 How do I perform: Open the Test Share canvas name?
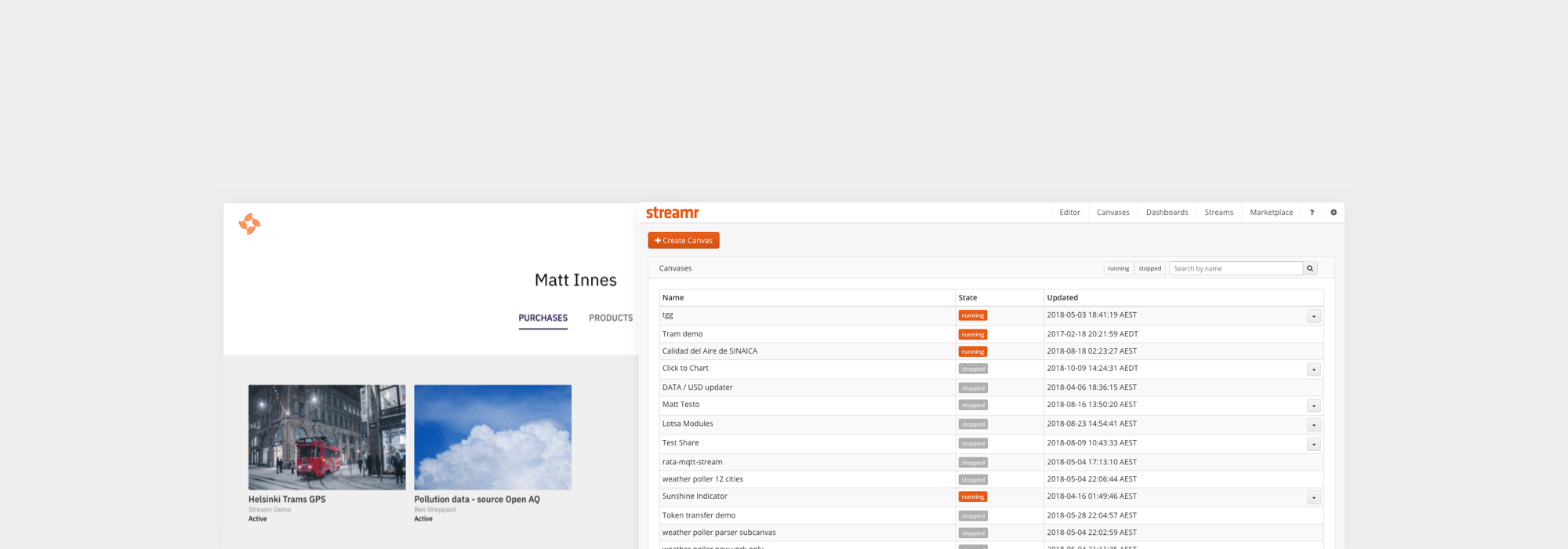(681, 443)
